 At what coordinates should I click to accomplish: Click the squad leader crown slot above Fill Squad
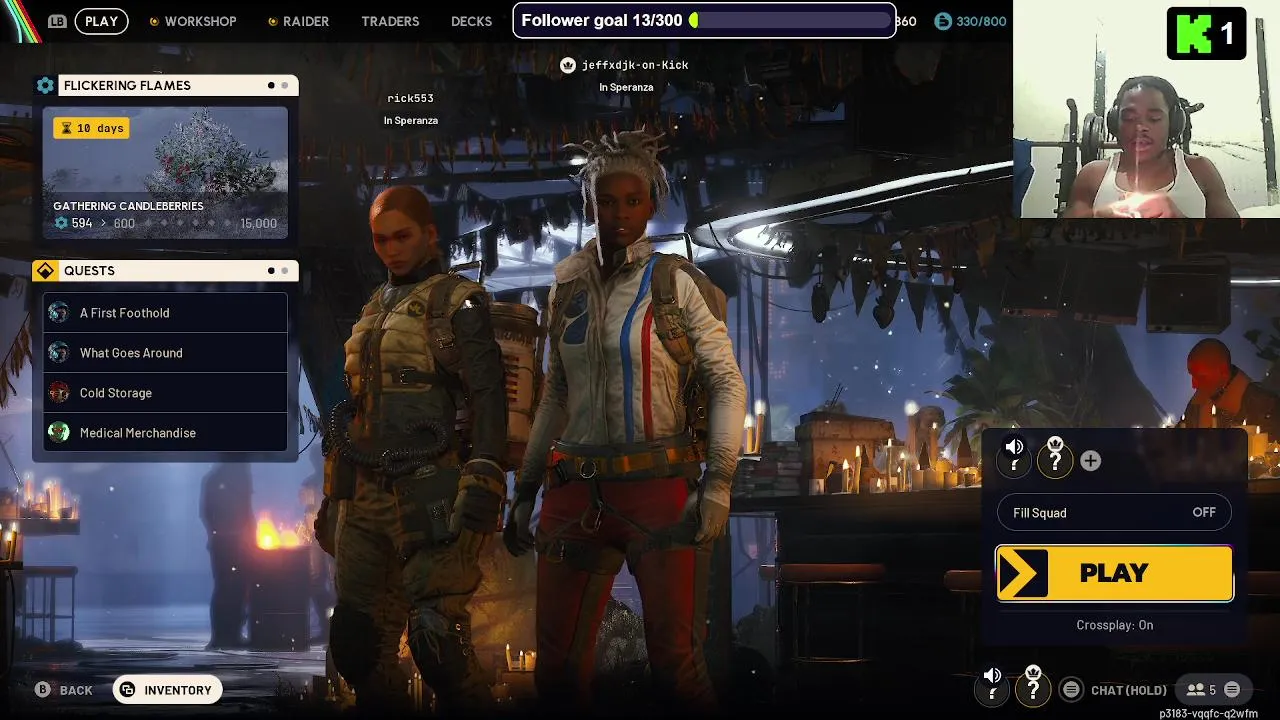click(x=1055, y=457)
